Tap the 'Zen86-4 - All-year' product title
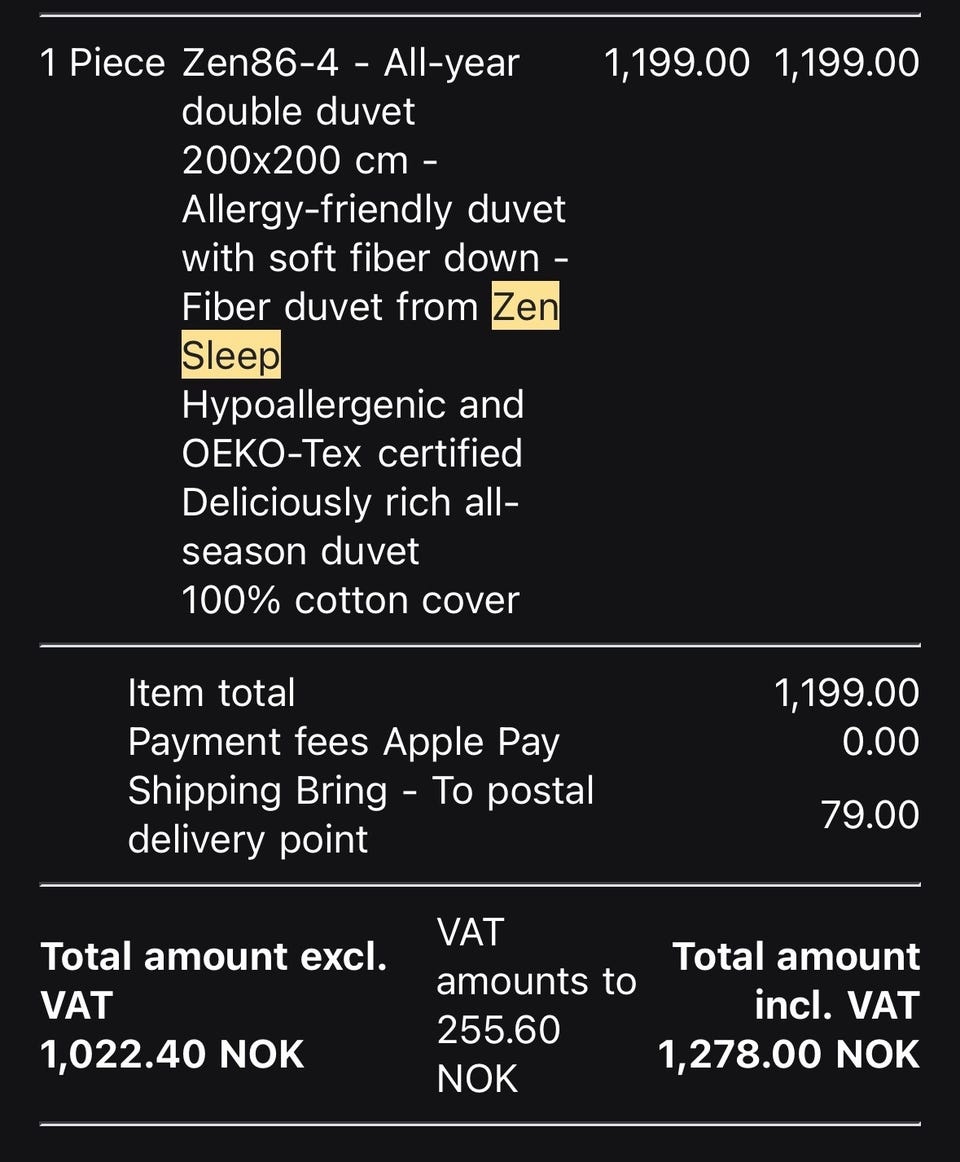 351,62
